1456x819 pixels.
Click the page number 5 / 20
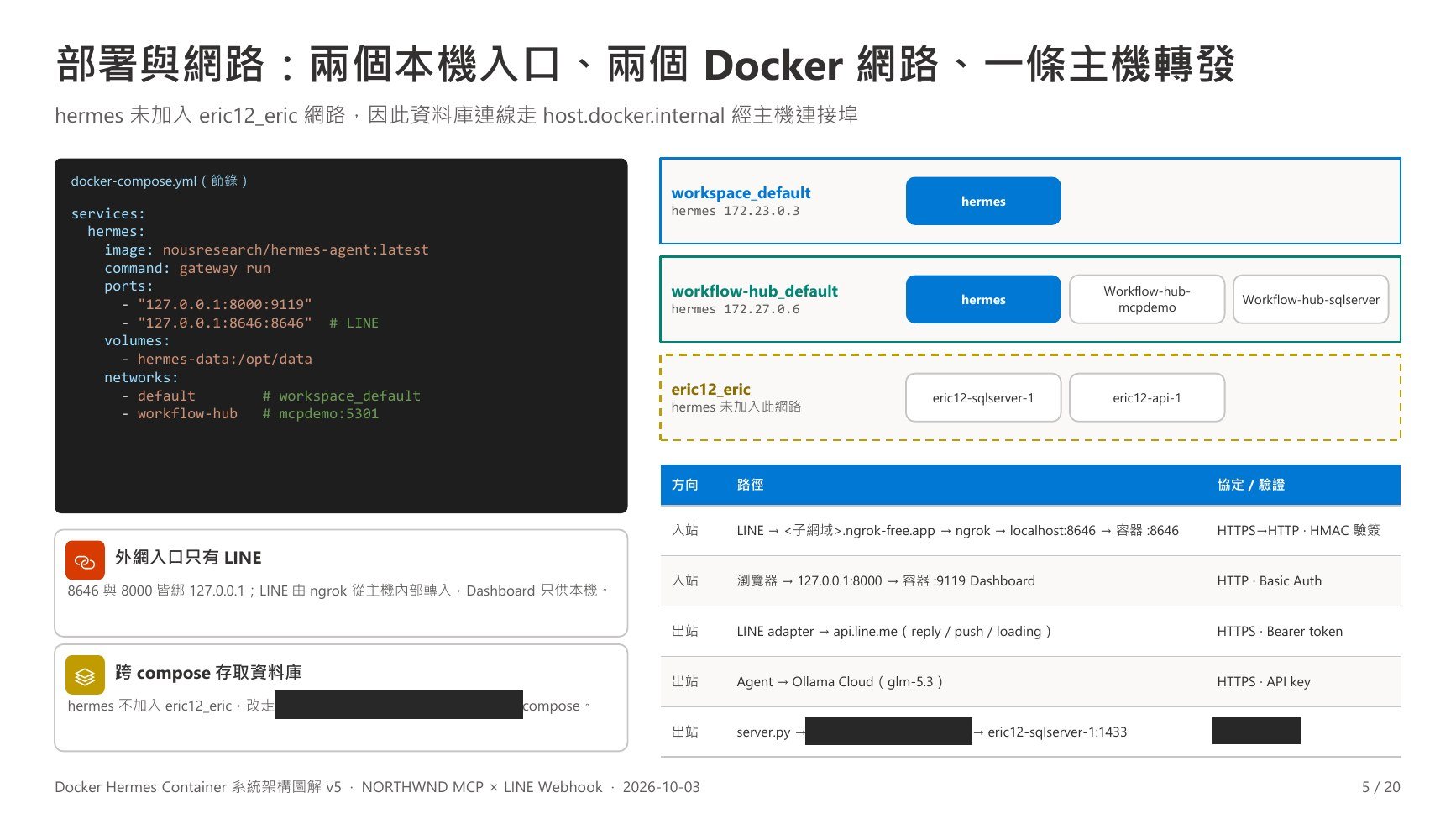[x=1380, y=787]
